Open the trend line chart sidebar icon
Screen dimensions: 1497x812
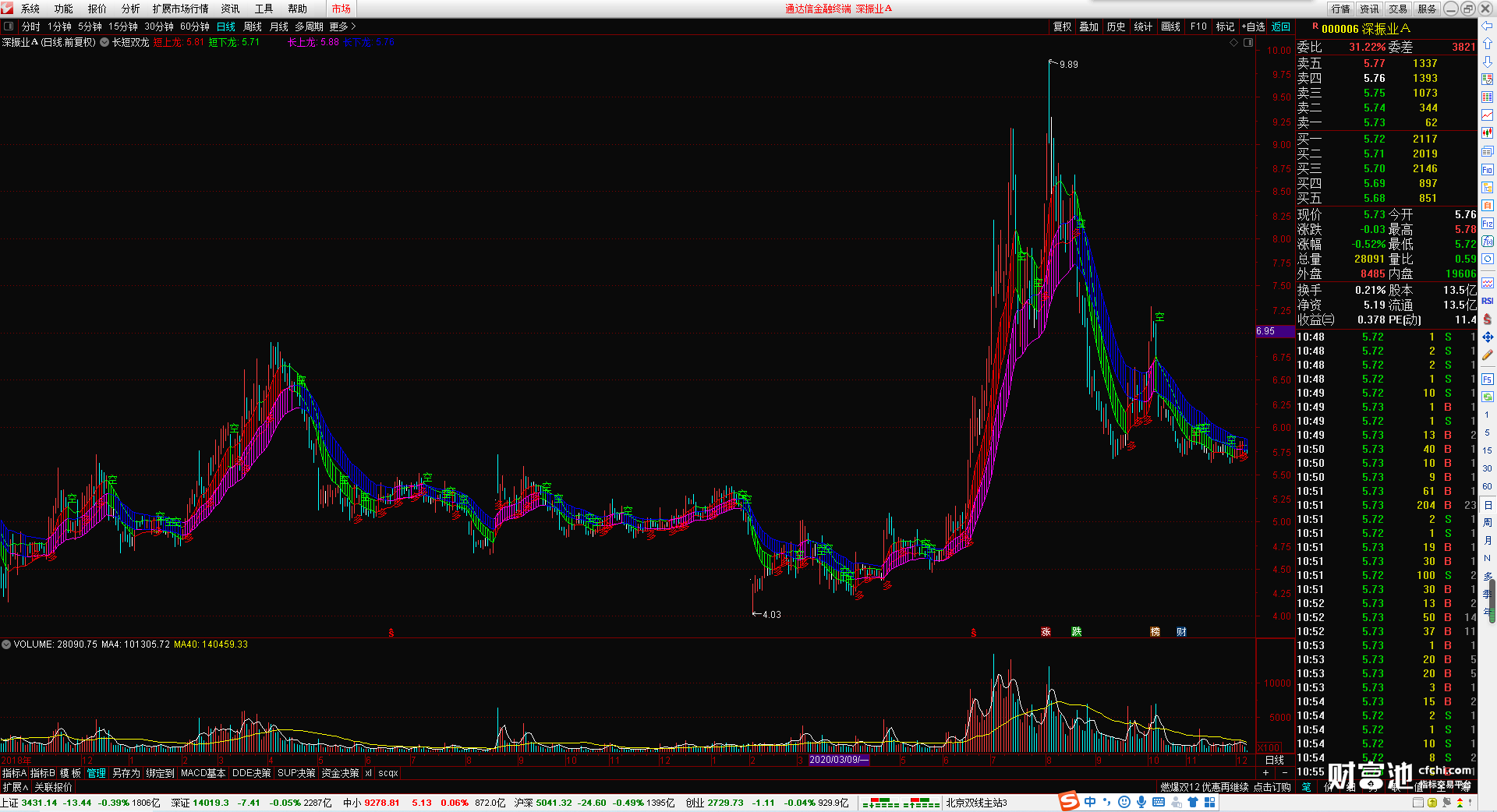pyautogui.click(x=1488, y=115)
